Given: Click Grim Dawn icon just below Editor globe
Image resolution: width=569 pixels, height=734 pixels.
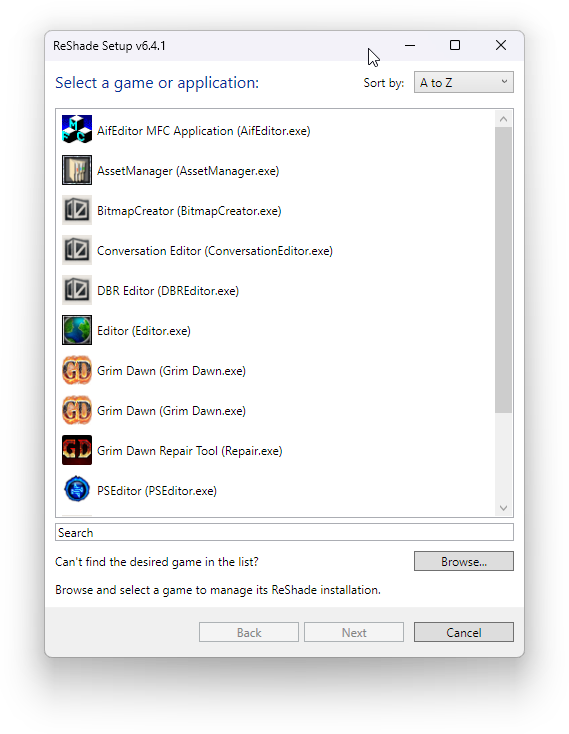Looking at the screenshot, I should tap(77, 370).
